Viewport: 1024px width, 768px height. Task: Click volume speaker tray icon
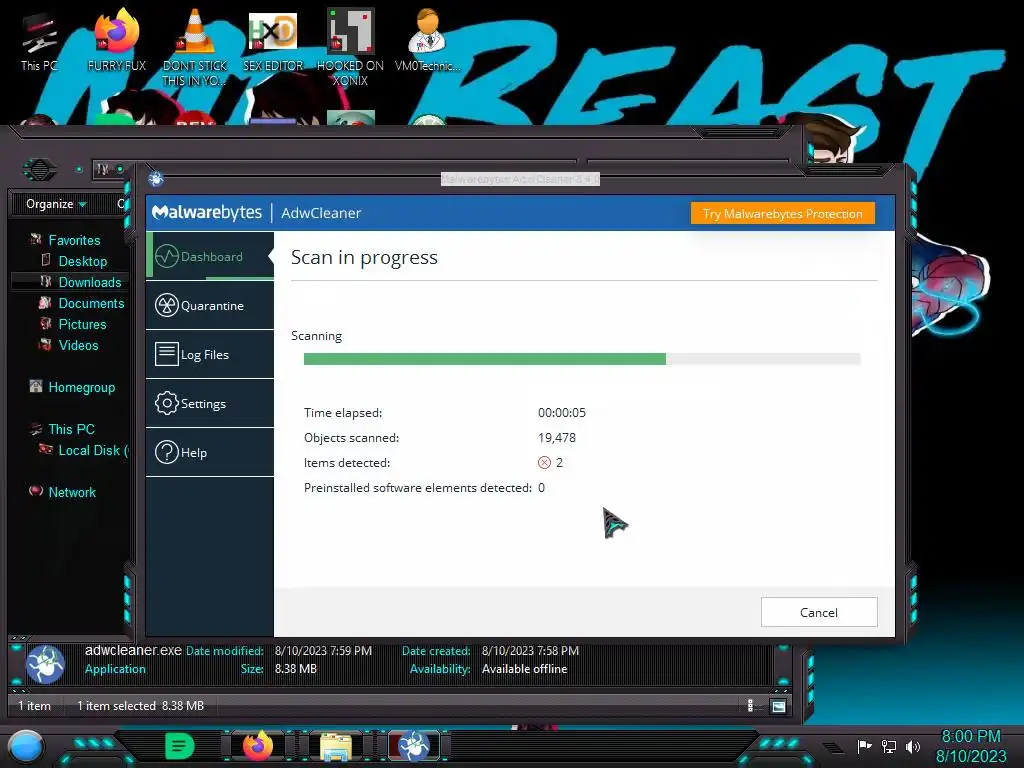[x=913, y=746]
